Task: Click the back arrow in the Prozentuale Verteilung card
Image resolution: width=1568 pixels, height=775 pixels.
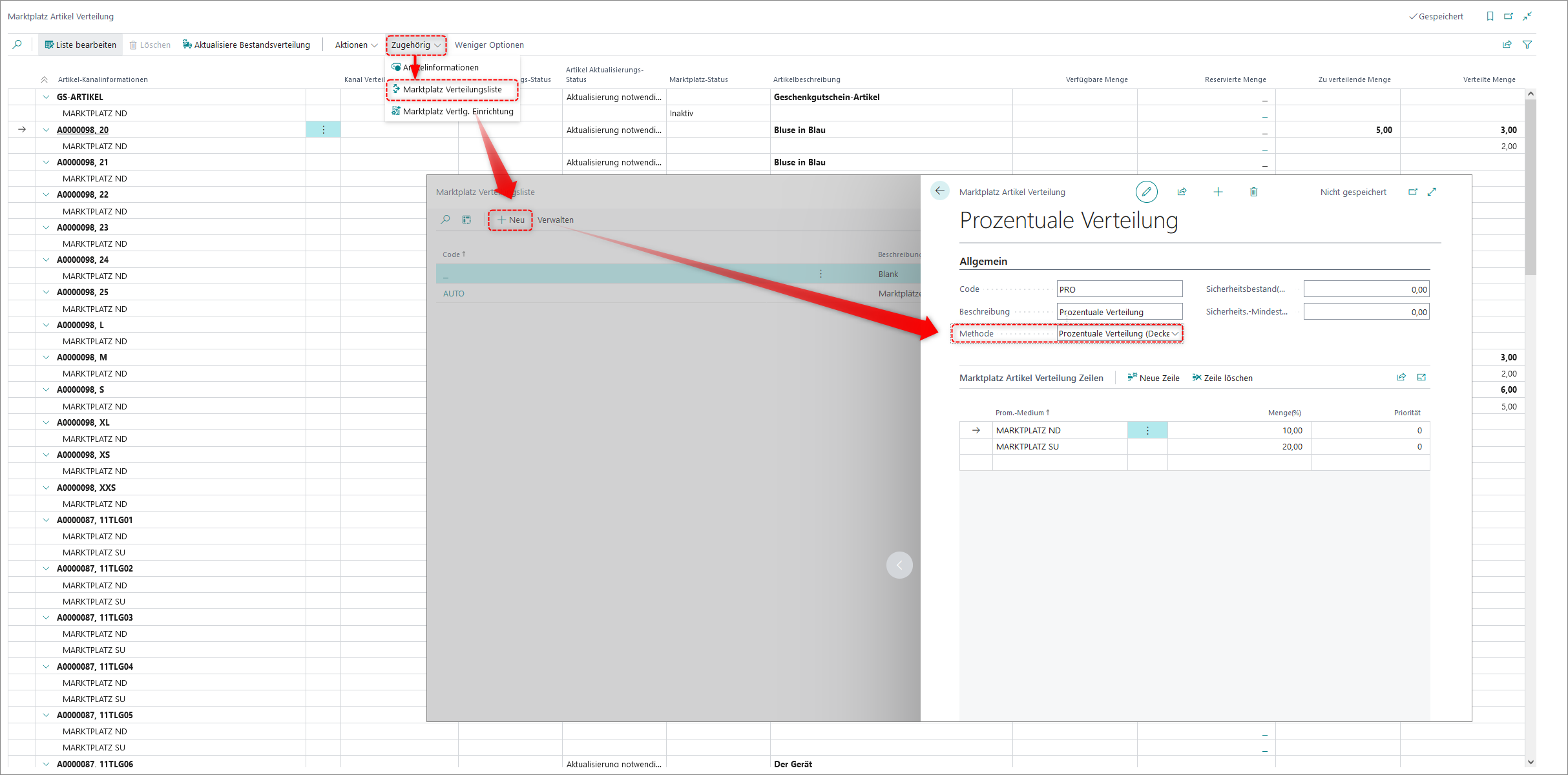Action: click(x=940, y=191)
